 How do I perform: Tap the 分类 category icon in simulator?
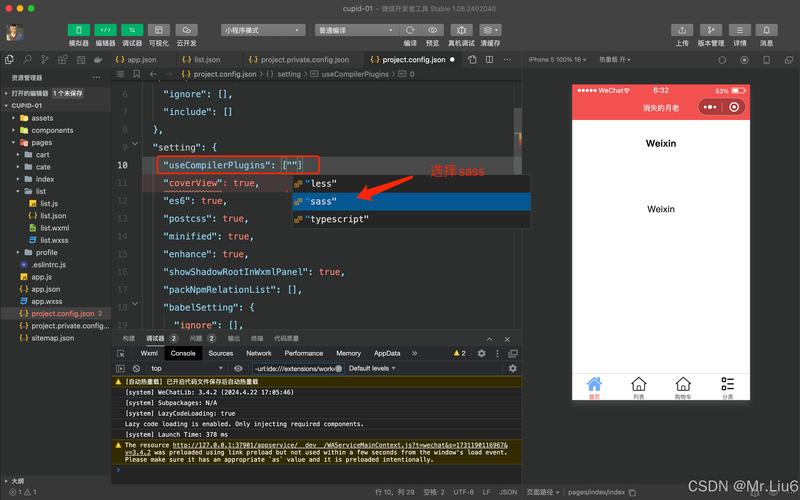coord(727,386)
